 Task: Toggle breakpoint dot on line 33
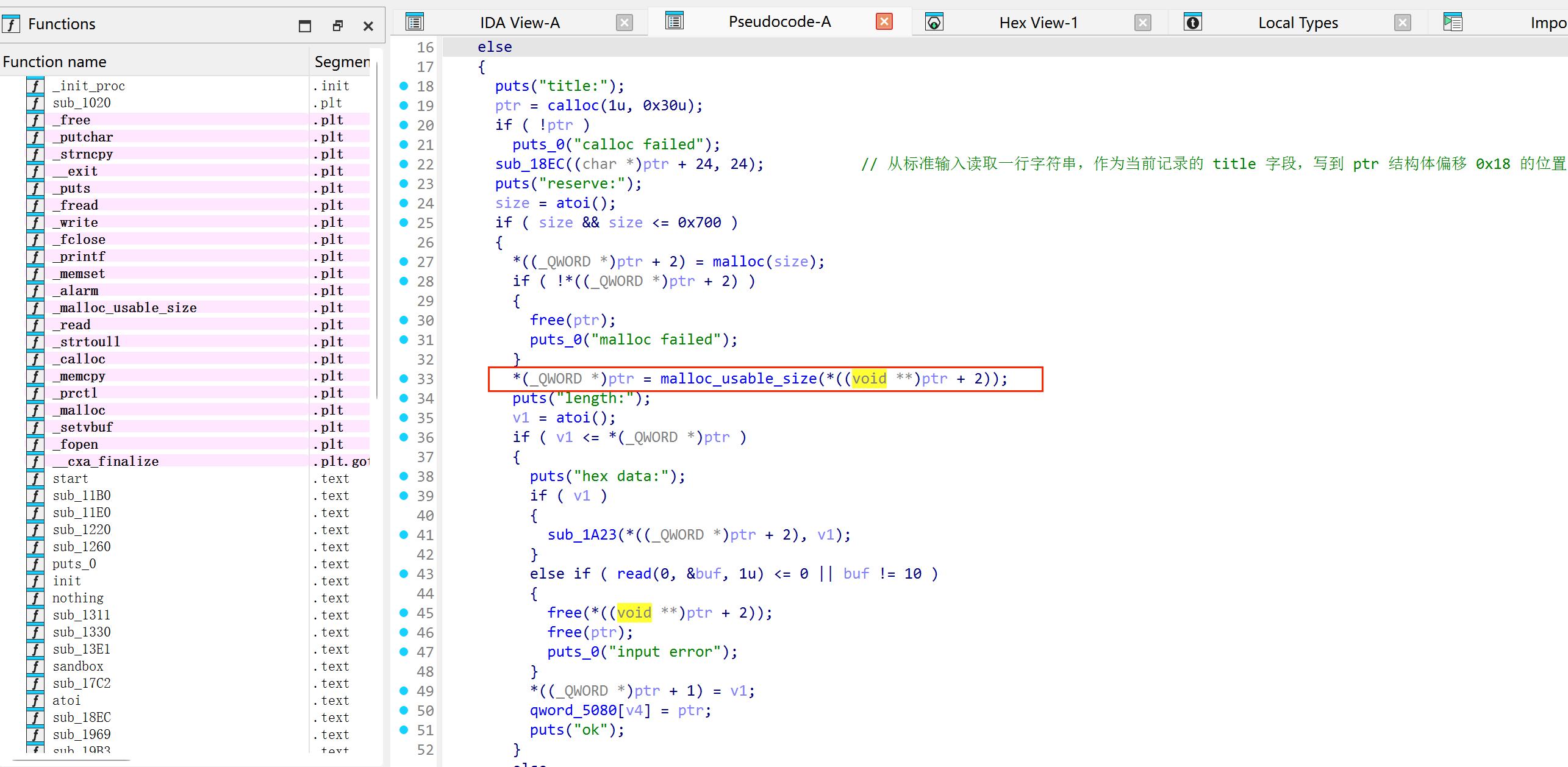(x=404, y=379)
